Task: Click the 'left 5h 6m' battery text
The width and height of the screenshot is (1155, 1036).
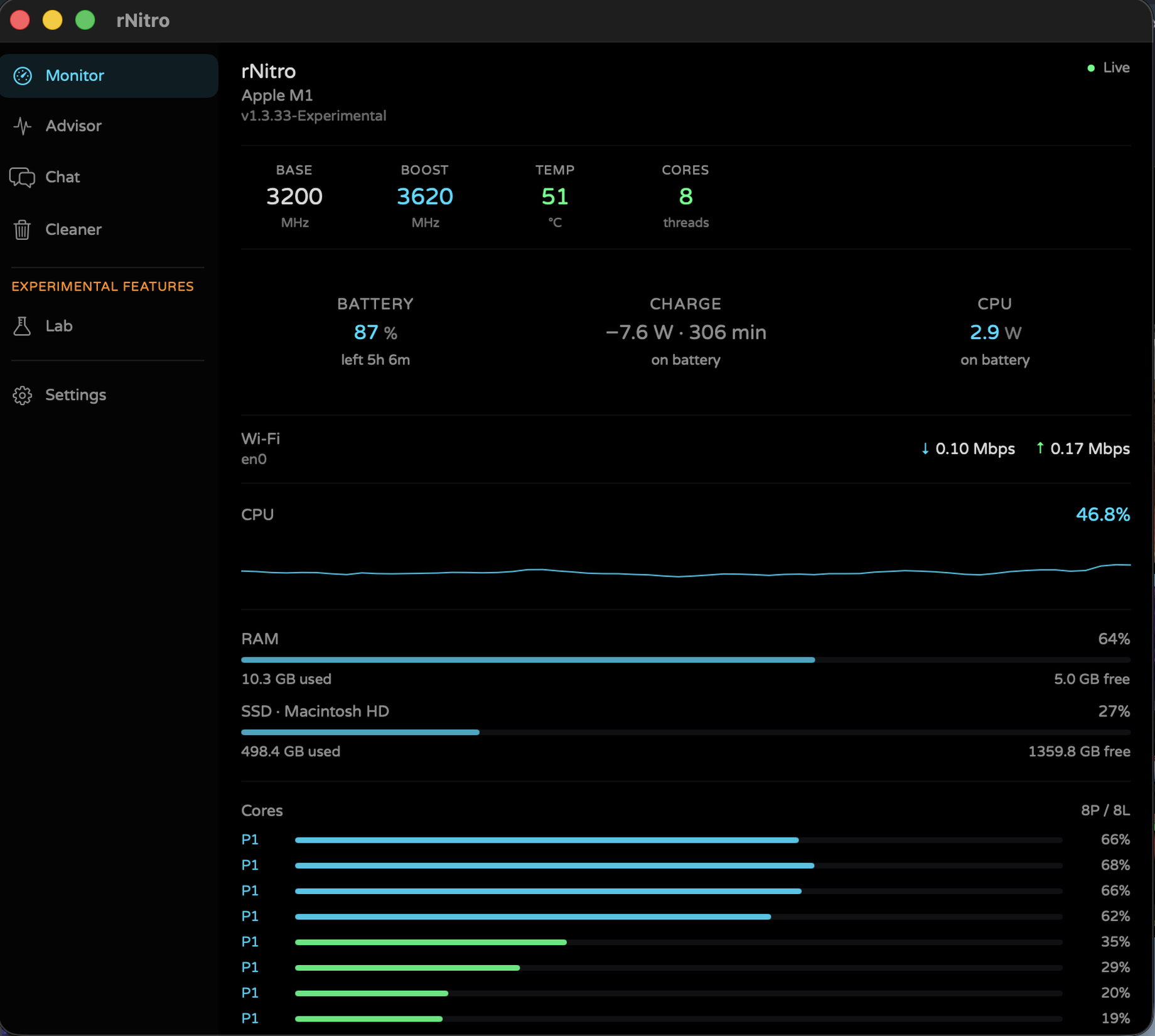Action: [375, 360]
